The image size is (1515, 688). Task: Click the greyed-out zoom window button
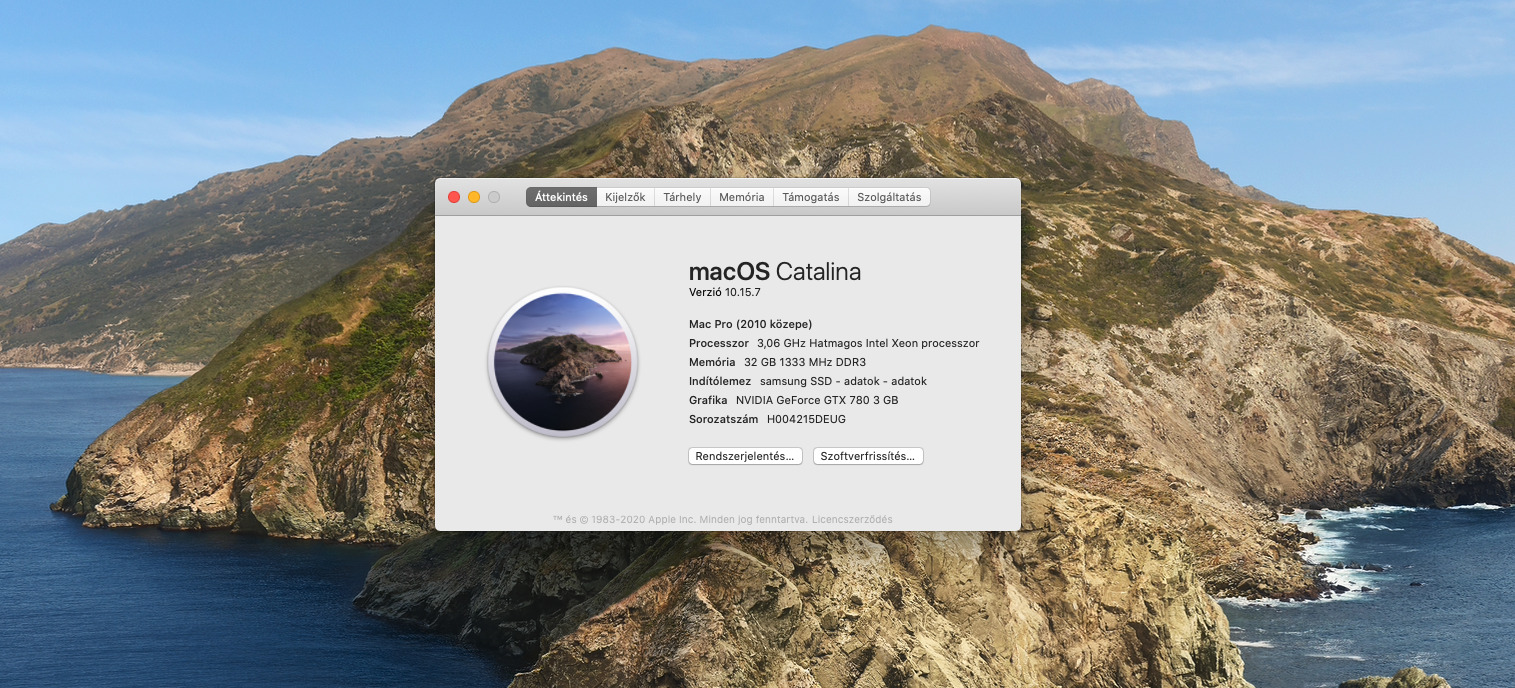(494, 197)
